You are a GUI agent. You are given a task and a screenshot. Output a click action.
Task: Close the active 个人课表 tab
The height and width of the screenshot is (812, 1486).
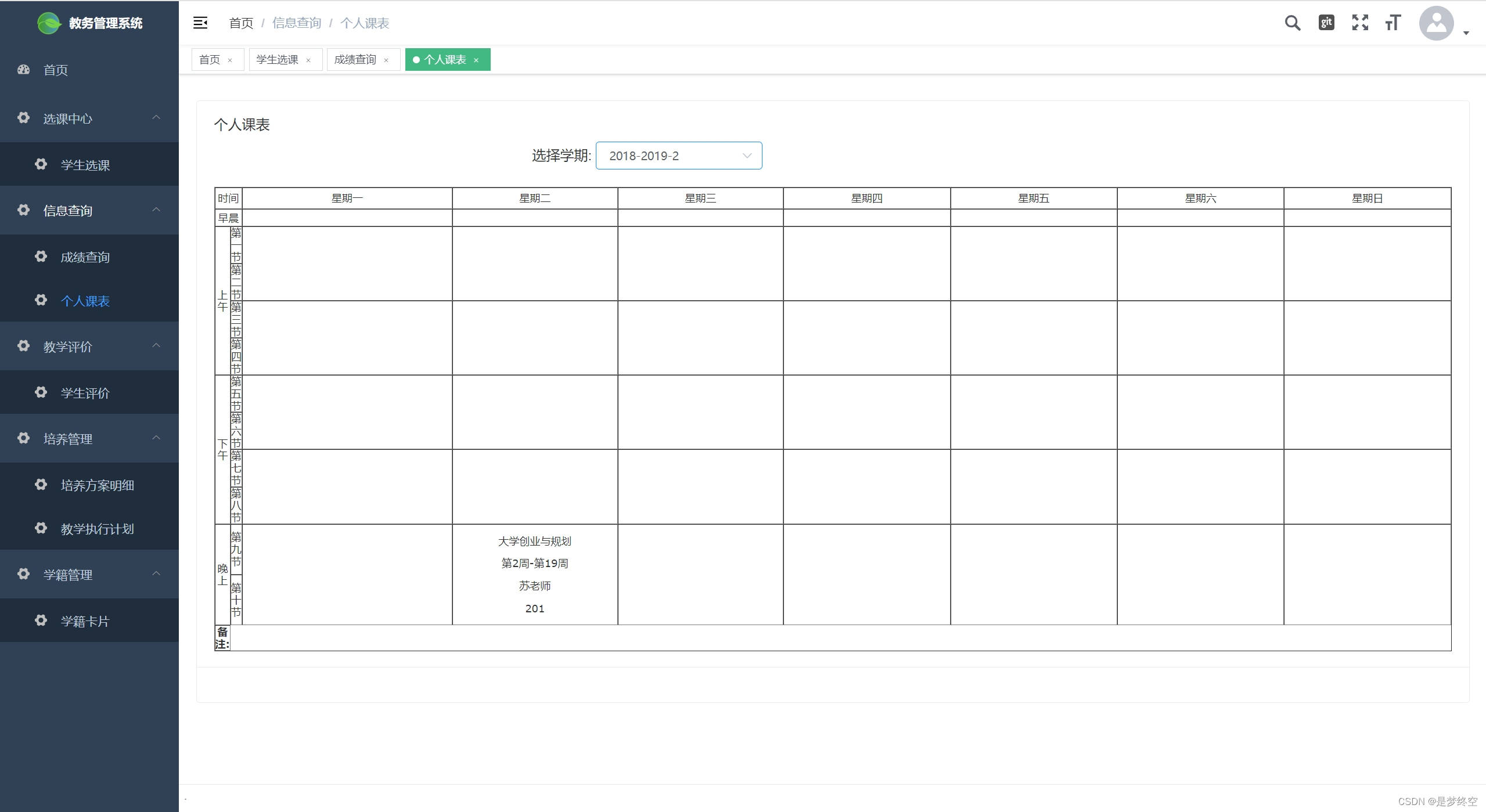476,60
